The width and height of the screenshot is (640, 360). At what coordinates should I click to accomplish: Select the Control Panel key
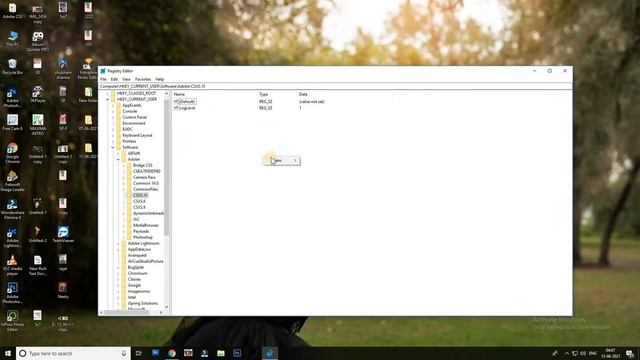coord(134,117)
